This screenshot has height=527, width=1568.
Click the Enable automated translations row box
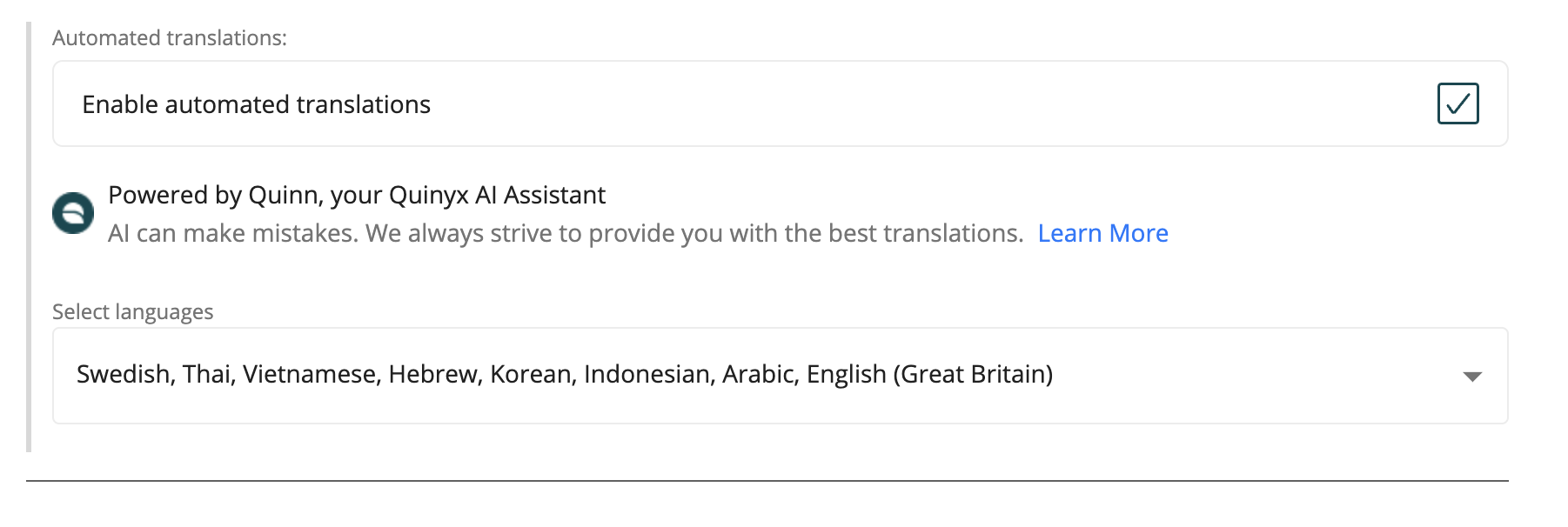pos(780,103)
